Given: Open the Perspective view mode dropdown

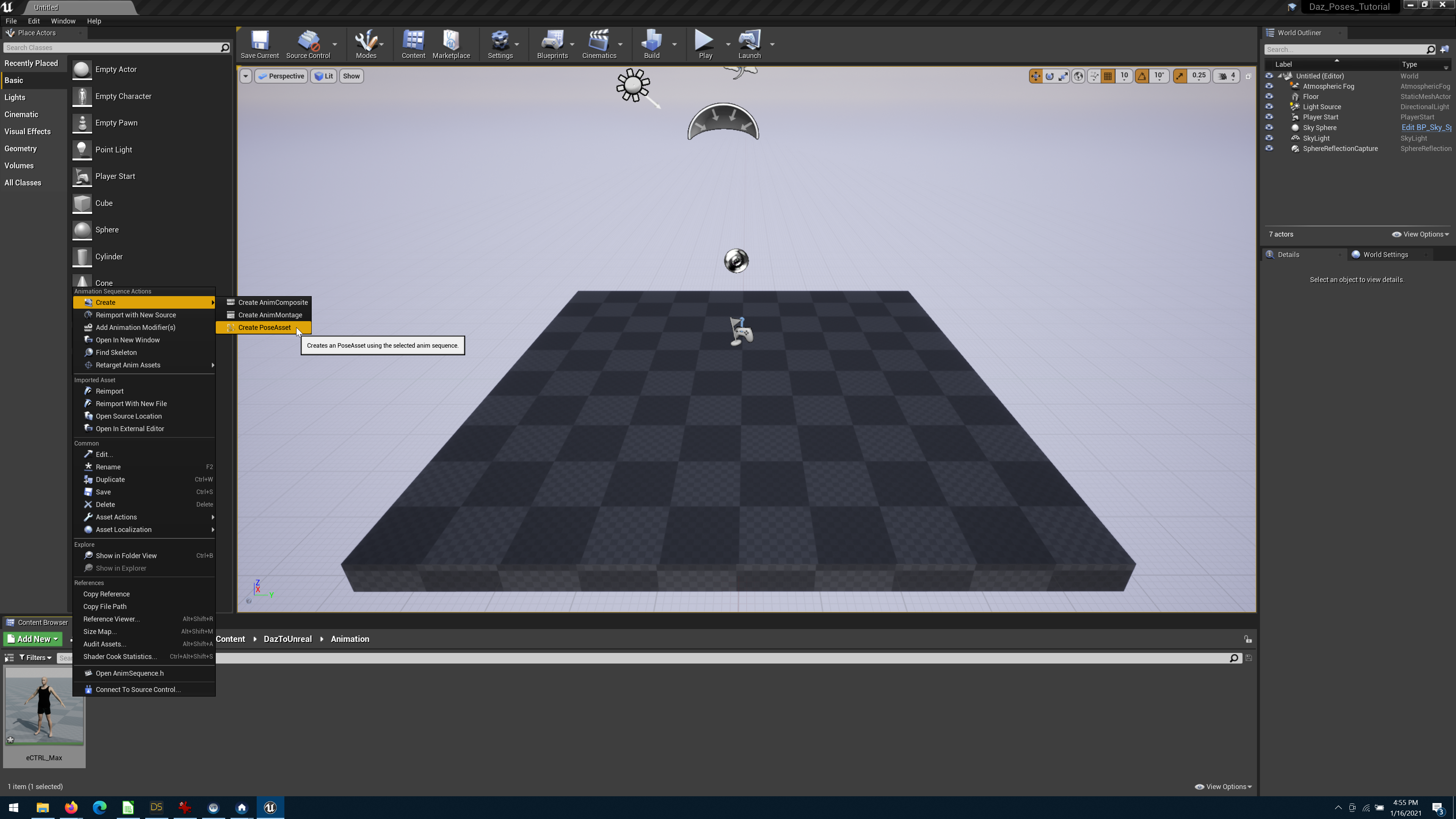Looking at the screenshot, I should (281, 76).
